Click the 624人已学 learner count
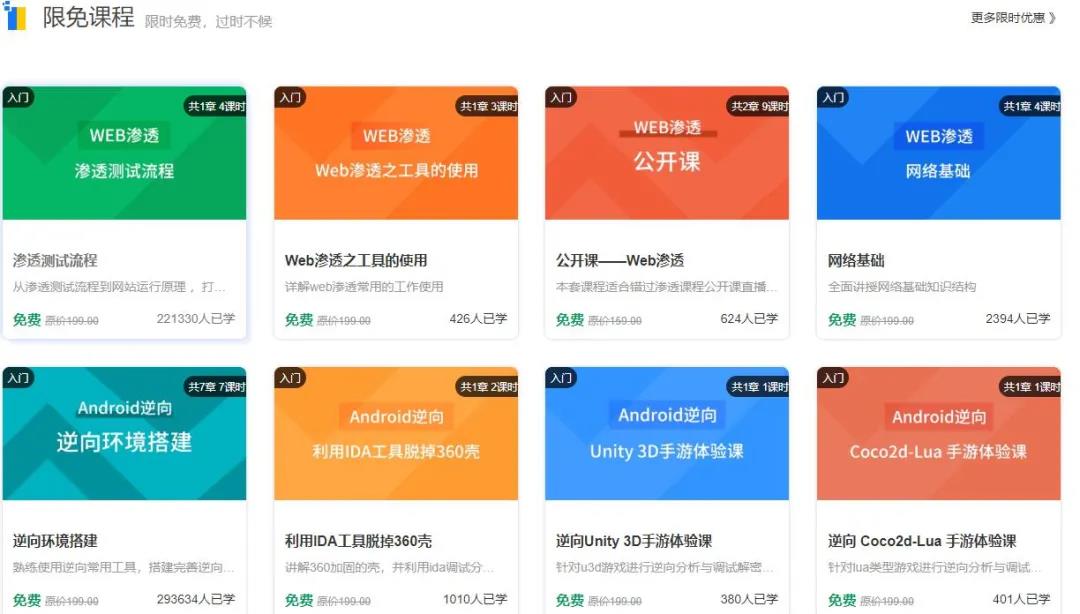 pos(749,318)
